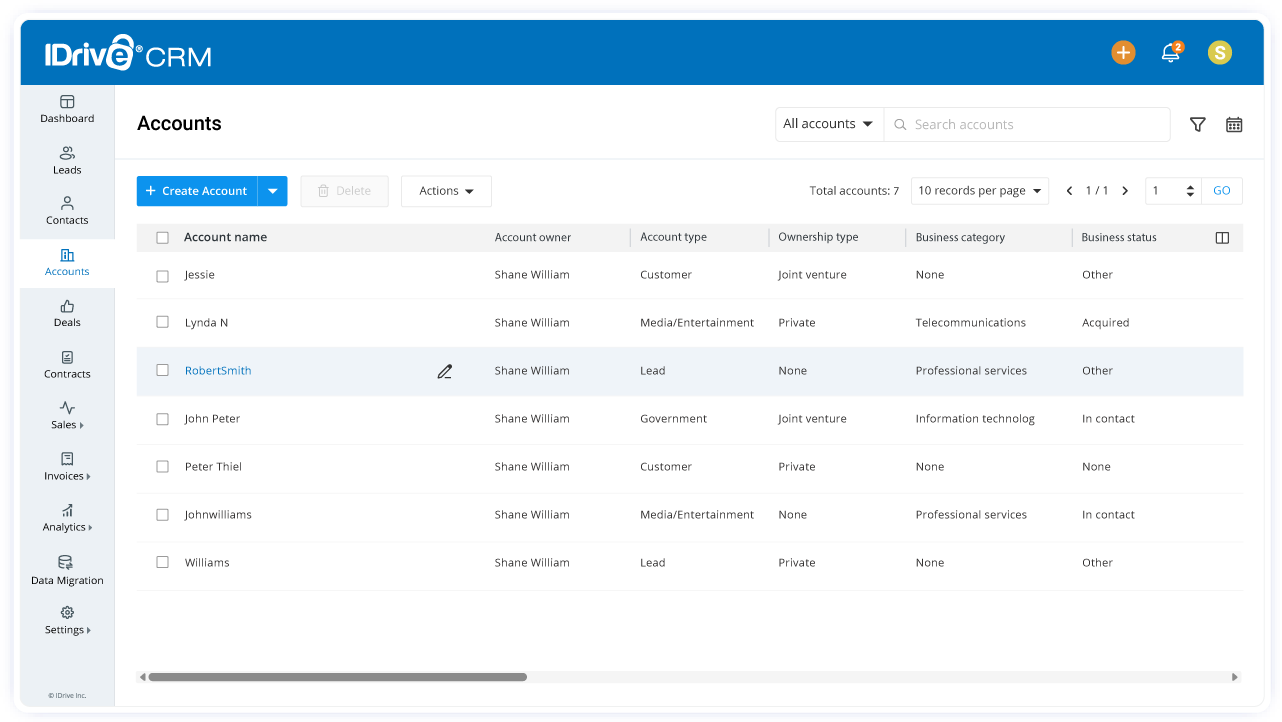Viewport: 1282px width, 722px height.
Task: Open the Actions dropdown menu
Action: click(446, 190)
